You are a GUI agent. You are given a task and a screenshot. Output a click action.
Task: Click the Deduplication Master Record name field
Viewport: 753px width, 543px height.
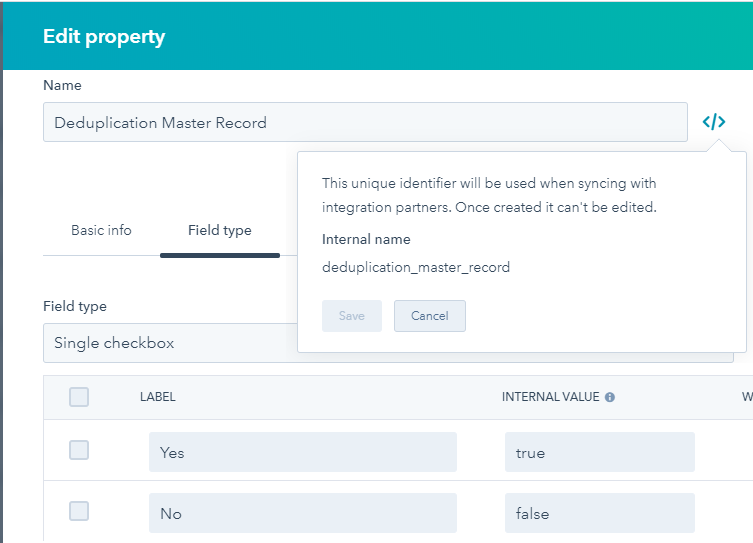[365, 122]
